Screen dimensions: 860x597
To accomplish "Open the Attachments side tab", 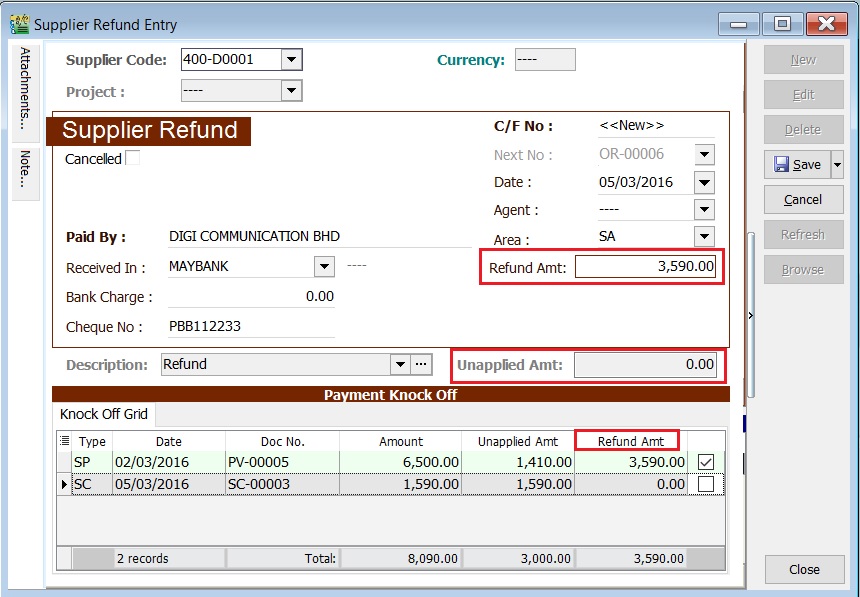I will pos(24,90).
